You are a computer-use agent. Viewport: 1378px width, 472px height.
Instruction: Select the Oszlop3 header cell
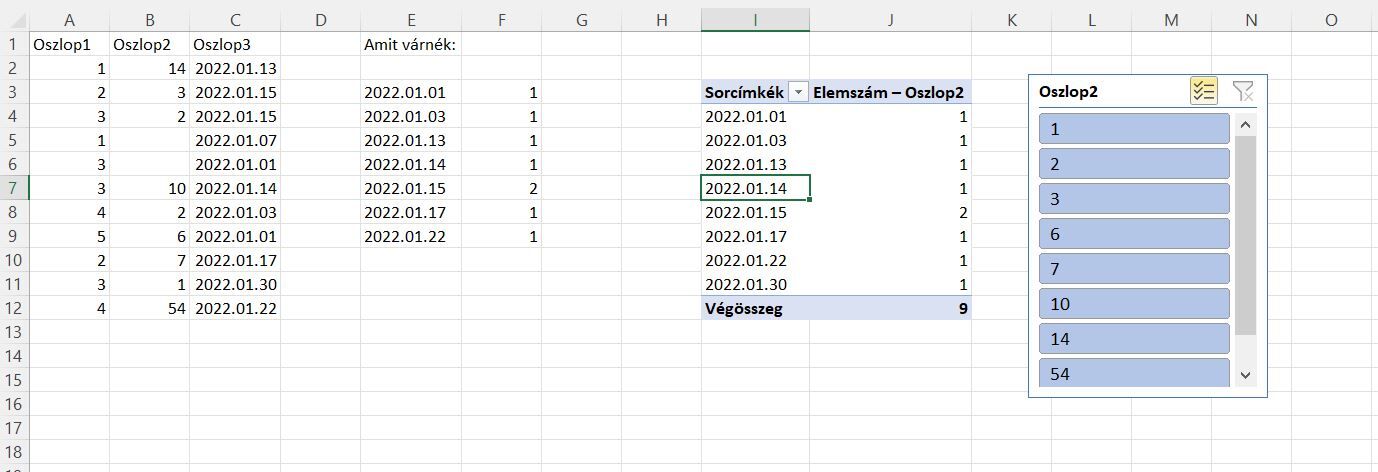point(235,44)
